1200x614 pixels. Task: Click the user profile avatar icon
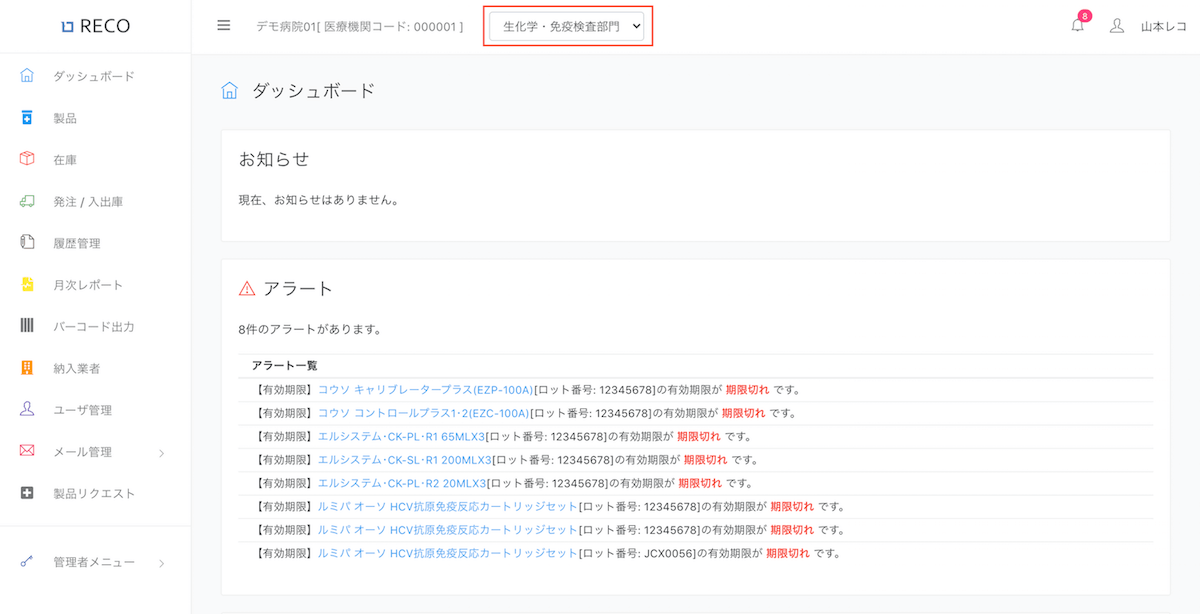coord(1117,26)
